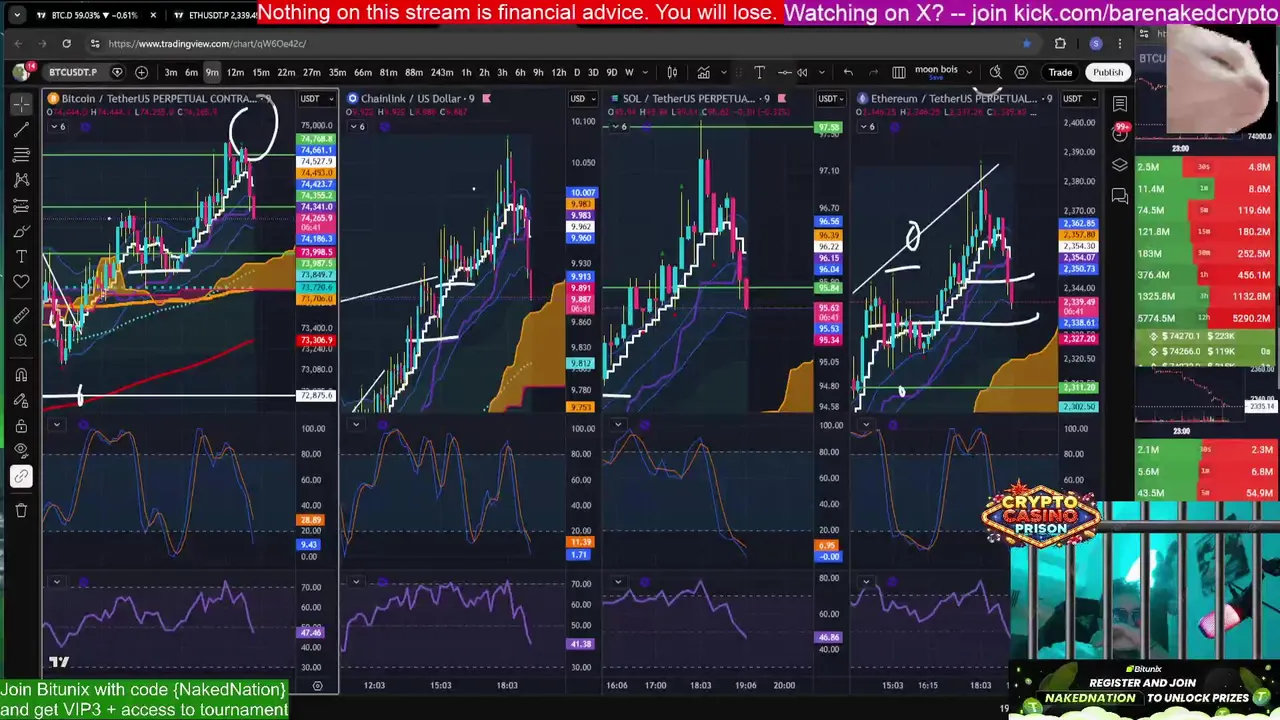This screenshot has width=1280, height=720.
Task: Change Bitcoin chart USDT currency dropdown
Action: (x=315, y=98)
